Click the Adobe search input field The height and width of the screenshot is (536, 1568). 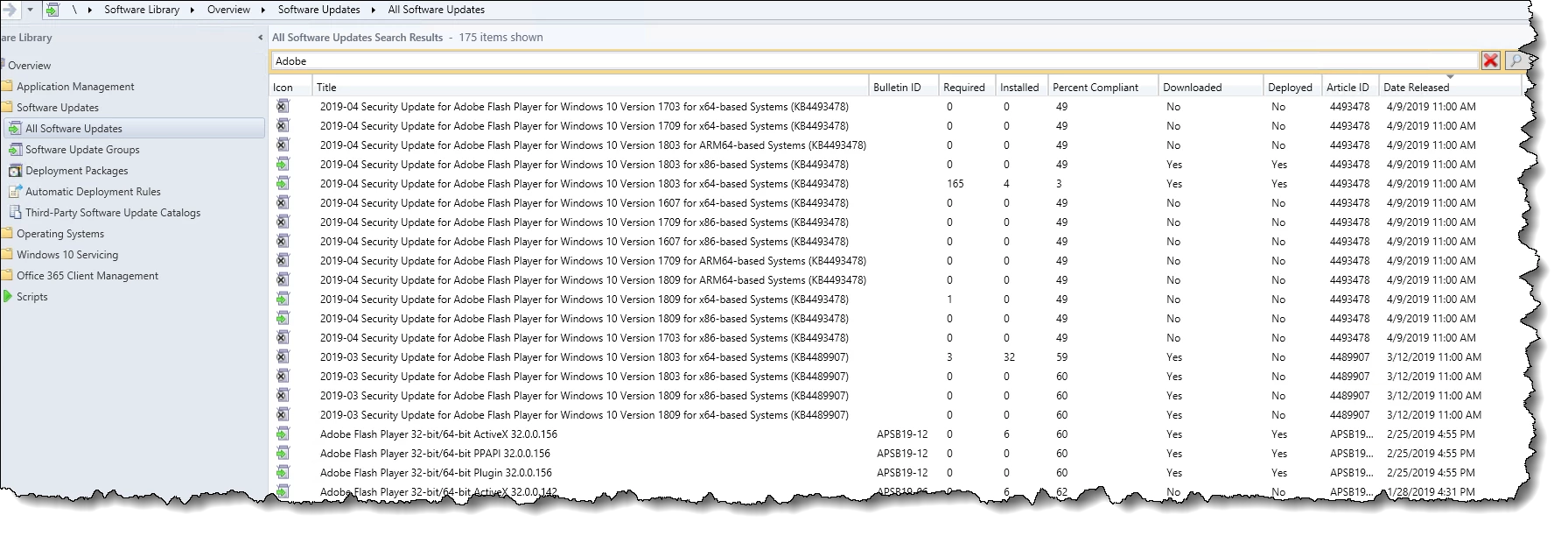coord(875,60)
